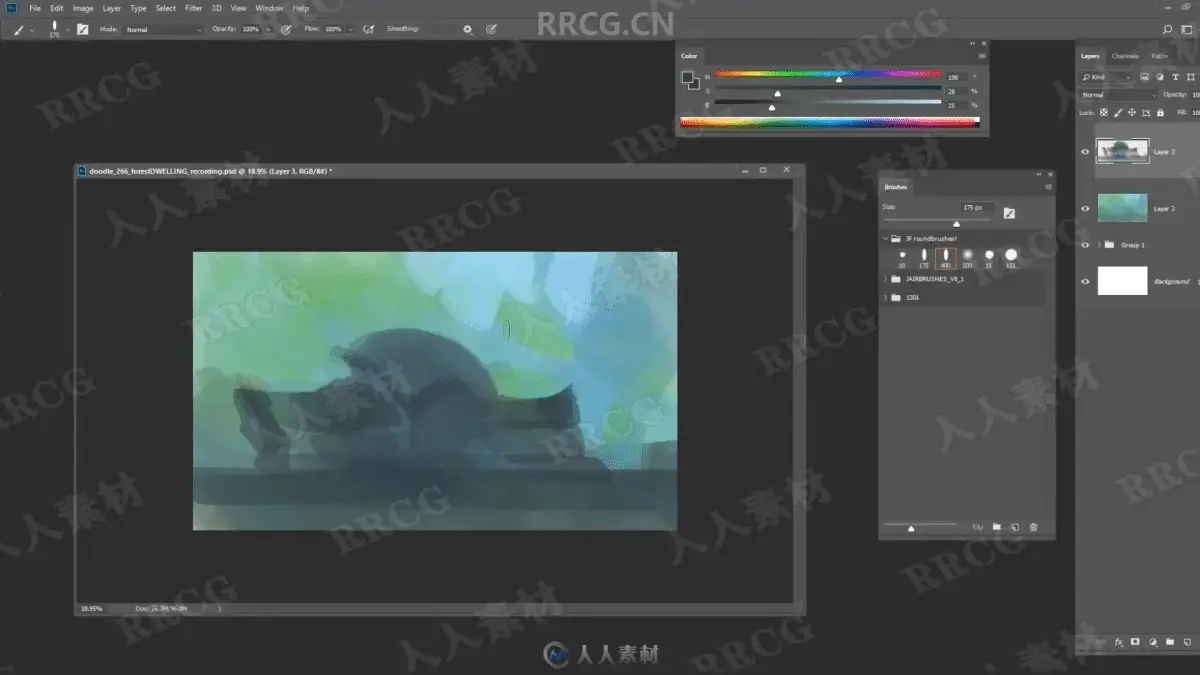The width and height of the screenshot is (1200, 675).
Task: Open the Color panel flyout menu
Action: coord(981,56)
